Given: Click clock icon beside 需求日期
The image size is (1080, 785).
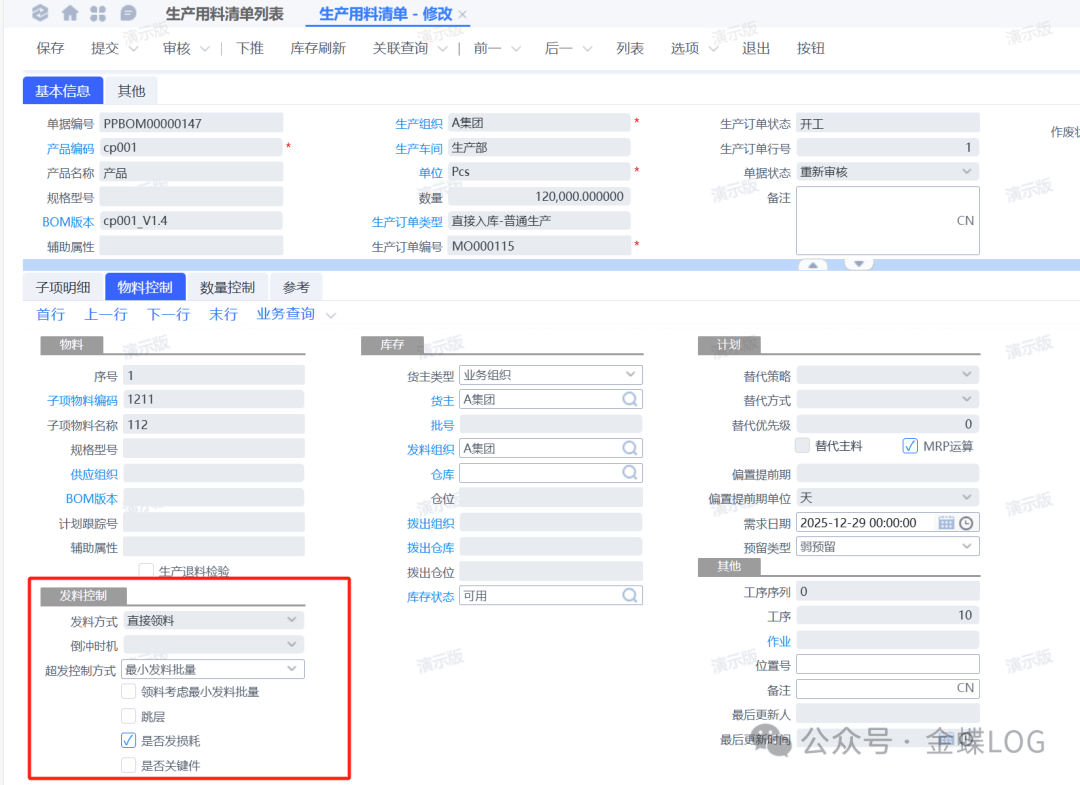Looking at the screenshot, I should [966, 522].
